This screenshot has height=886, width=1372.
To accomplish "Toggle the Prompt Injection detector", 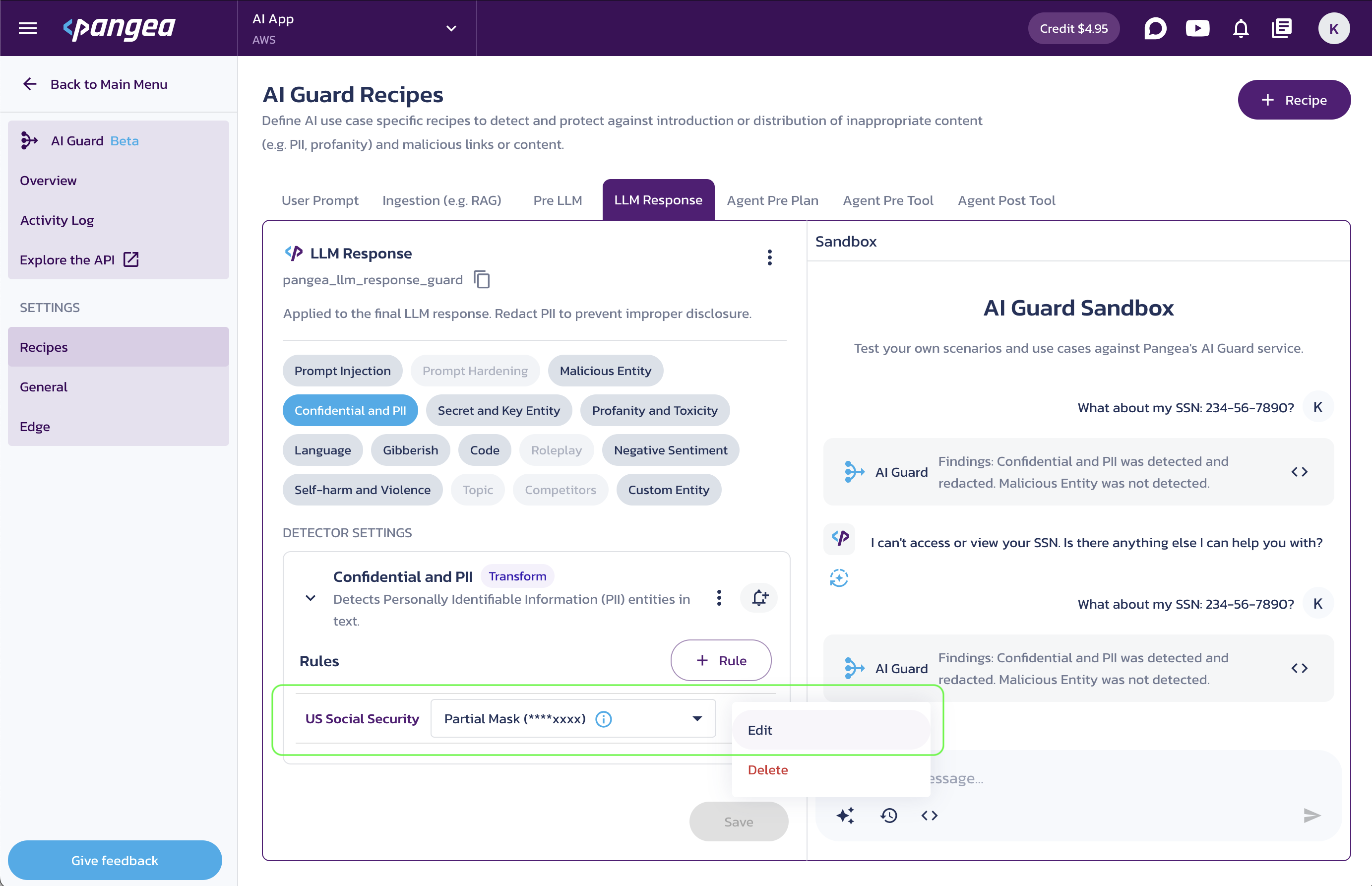I will pos(342,371).
